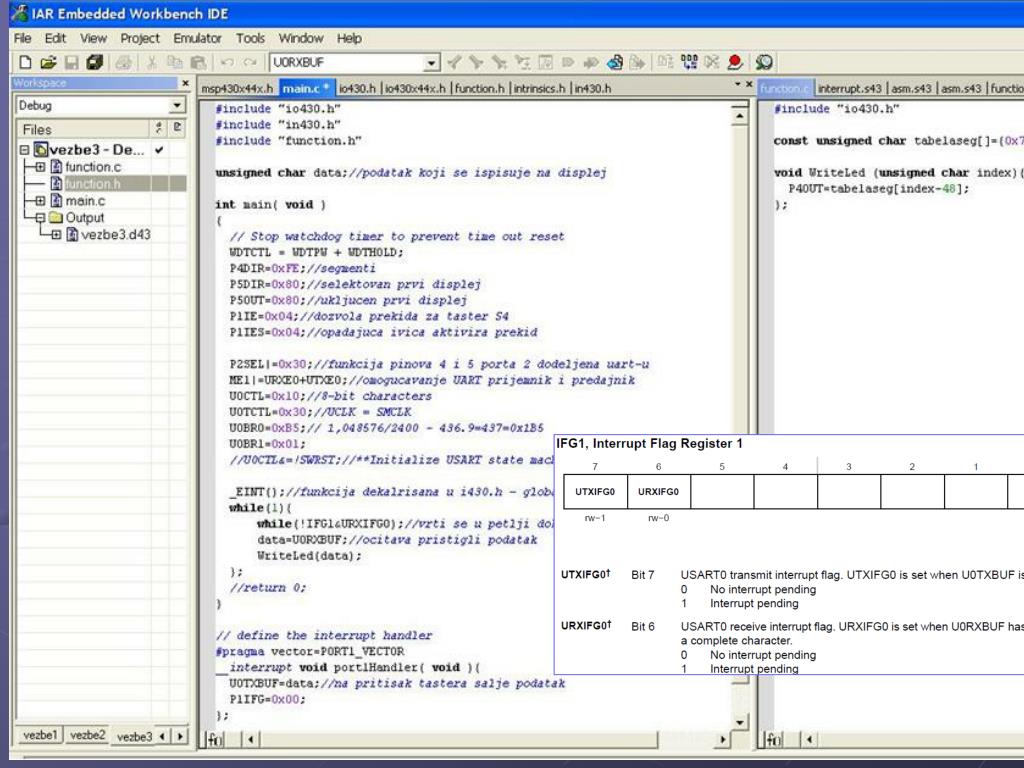Click the main.c horizontal scroll right arrow
This screenshot has height=768, width=1024.
pos(722,739)
